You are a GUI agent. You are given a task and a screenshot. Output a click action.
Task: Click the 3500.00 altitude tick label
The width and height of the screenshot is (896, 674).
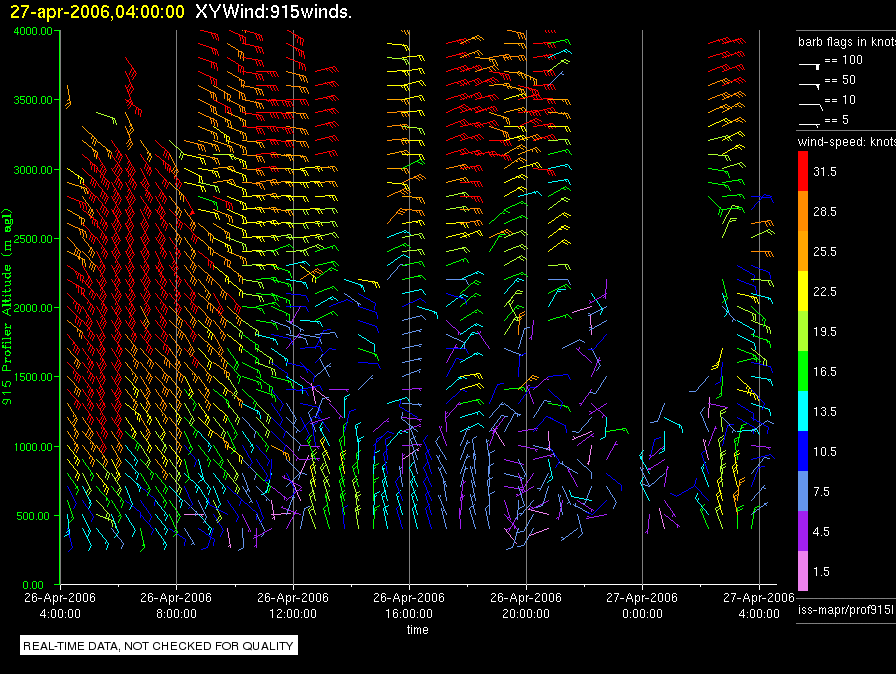click(x=32, y=100)
